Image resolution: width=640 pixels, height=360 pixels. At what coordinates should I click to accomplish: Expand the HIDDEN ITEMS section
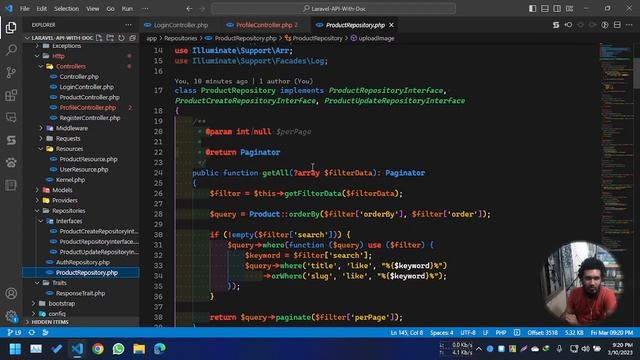(50, 322)
